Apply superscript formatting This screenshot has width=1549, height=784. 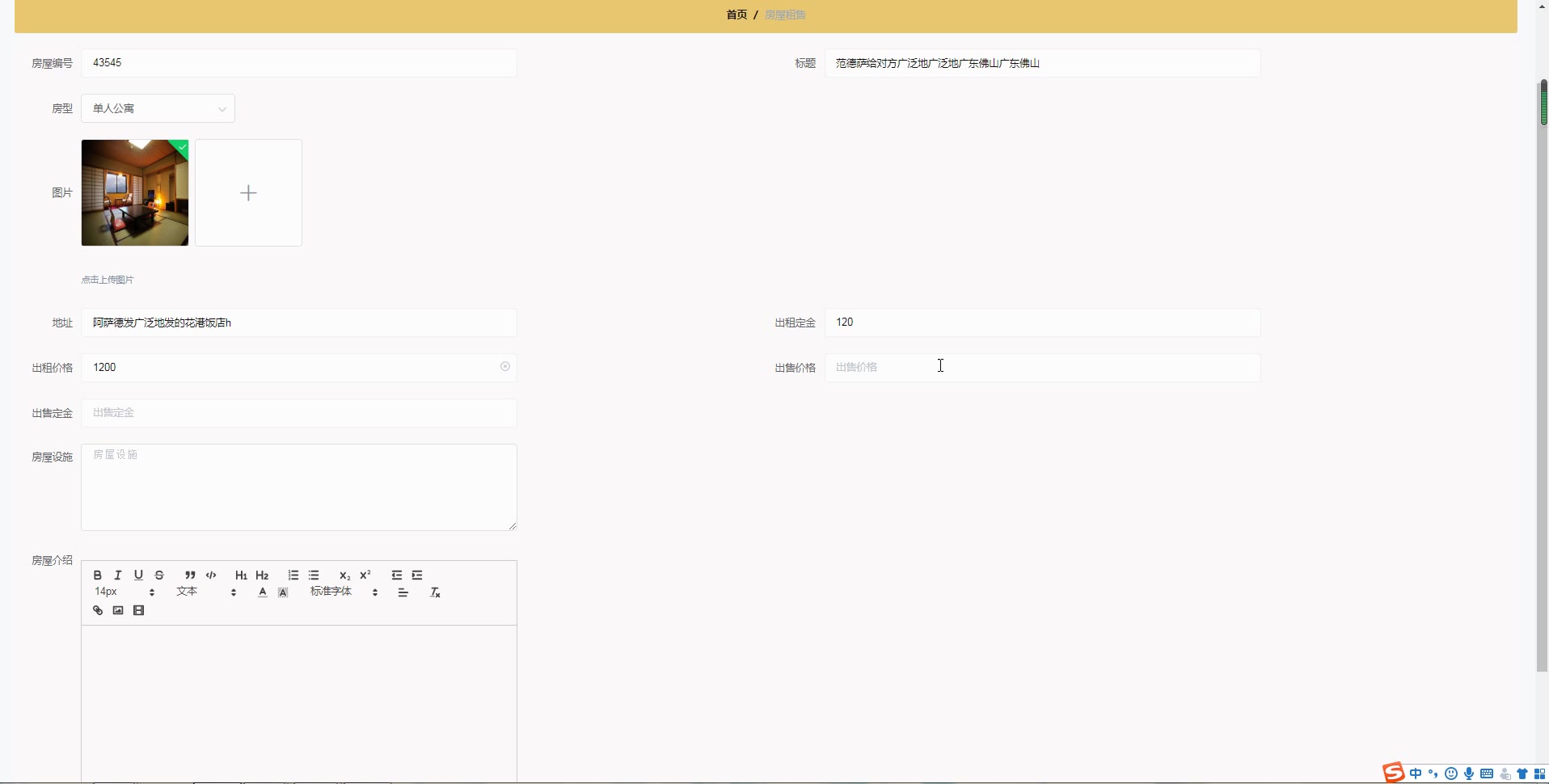(365, 575)
